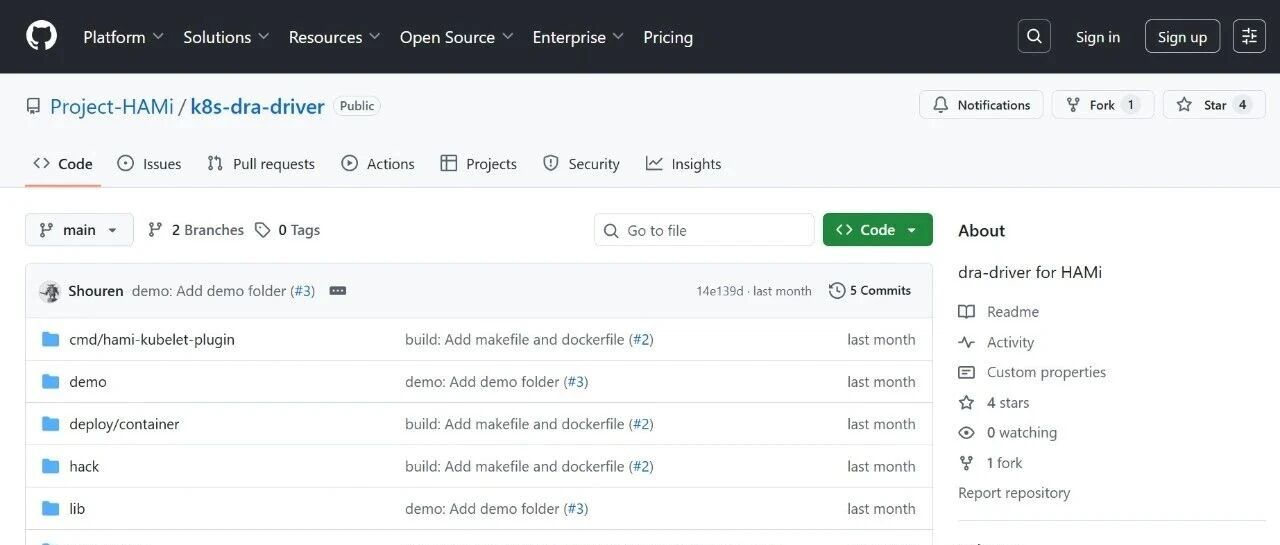This screenshot has height=545, width=1280.
Task: Open the deploy/container folder
Action: (x=124, y=424)
